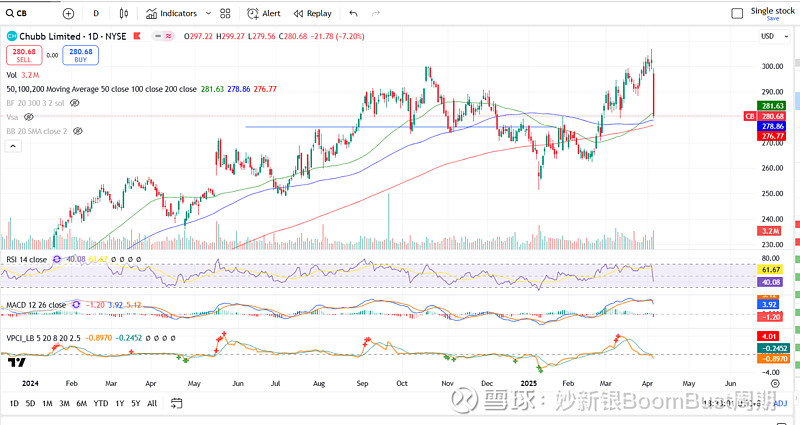Click the CB price label on axis
Screen dimensions: 800x425
[749, 116]
